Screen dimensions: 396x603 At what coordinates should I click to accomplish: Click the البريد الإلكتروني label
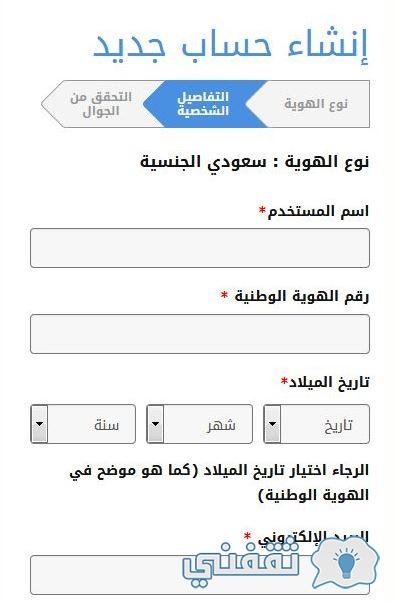[313, 537]
